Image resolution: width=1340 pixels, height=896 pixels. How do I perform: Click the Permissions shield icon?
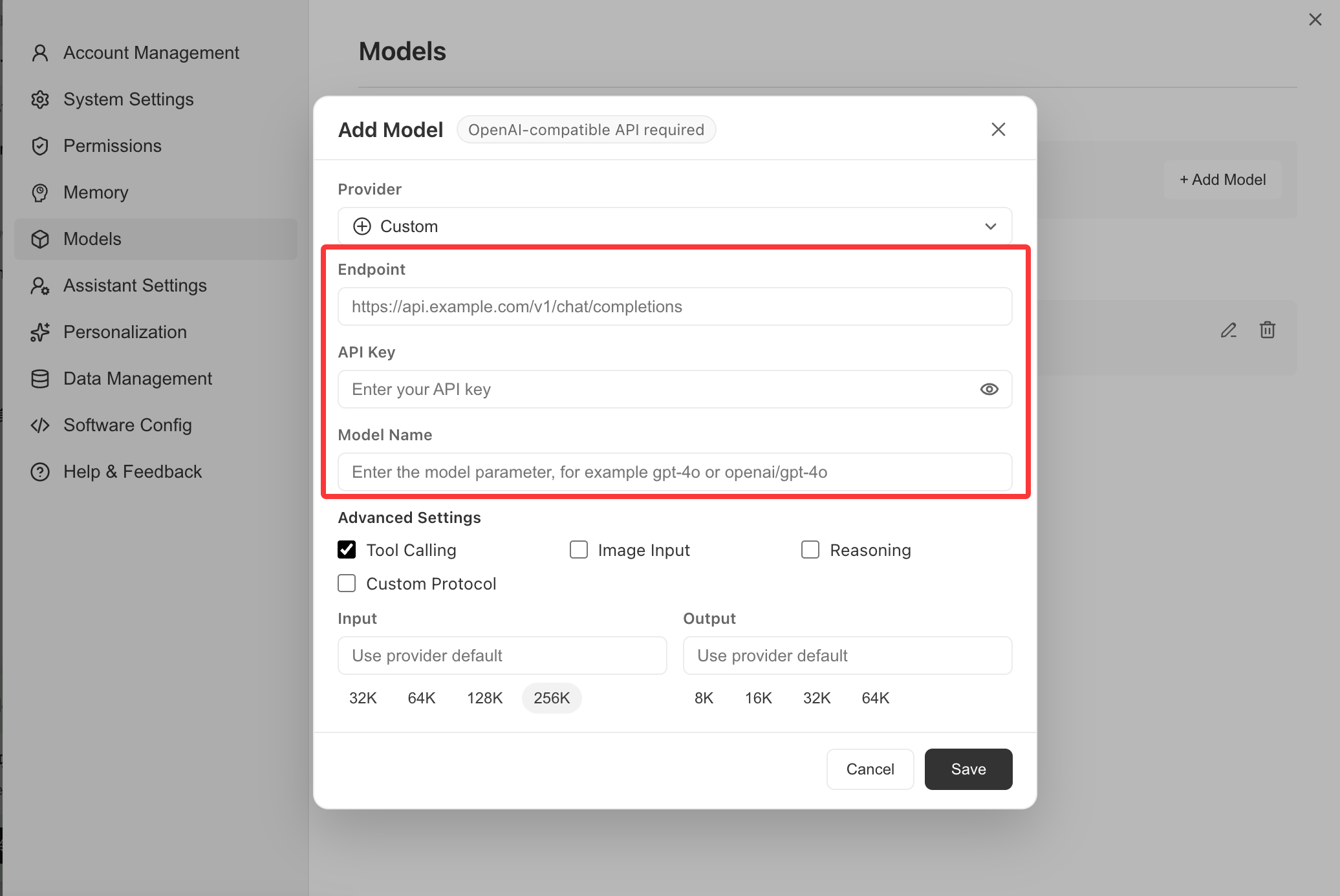click(40, 146)
